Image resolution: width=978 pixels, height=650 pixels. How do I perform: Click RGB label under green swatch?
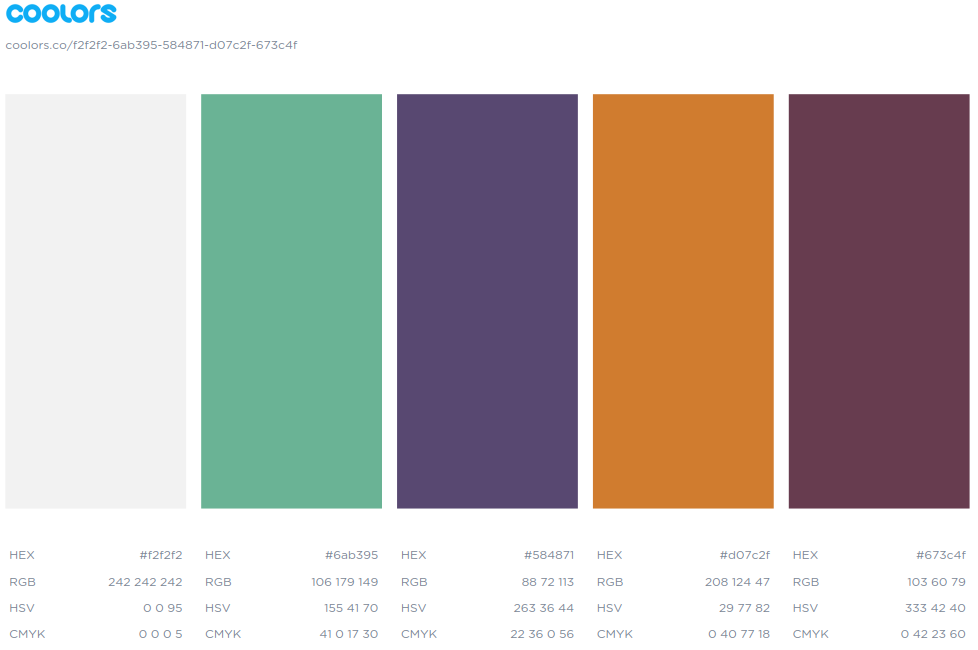(x=218, y=581)
